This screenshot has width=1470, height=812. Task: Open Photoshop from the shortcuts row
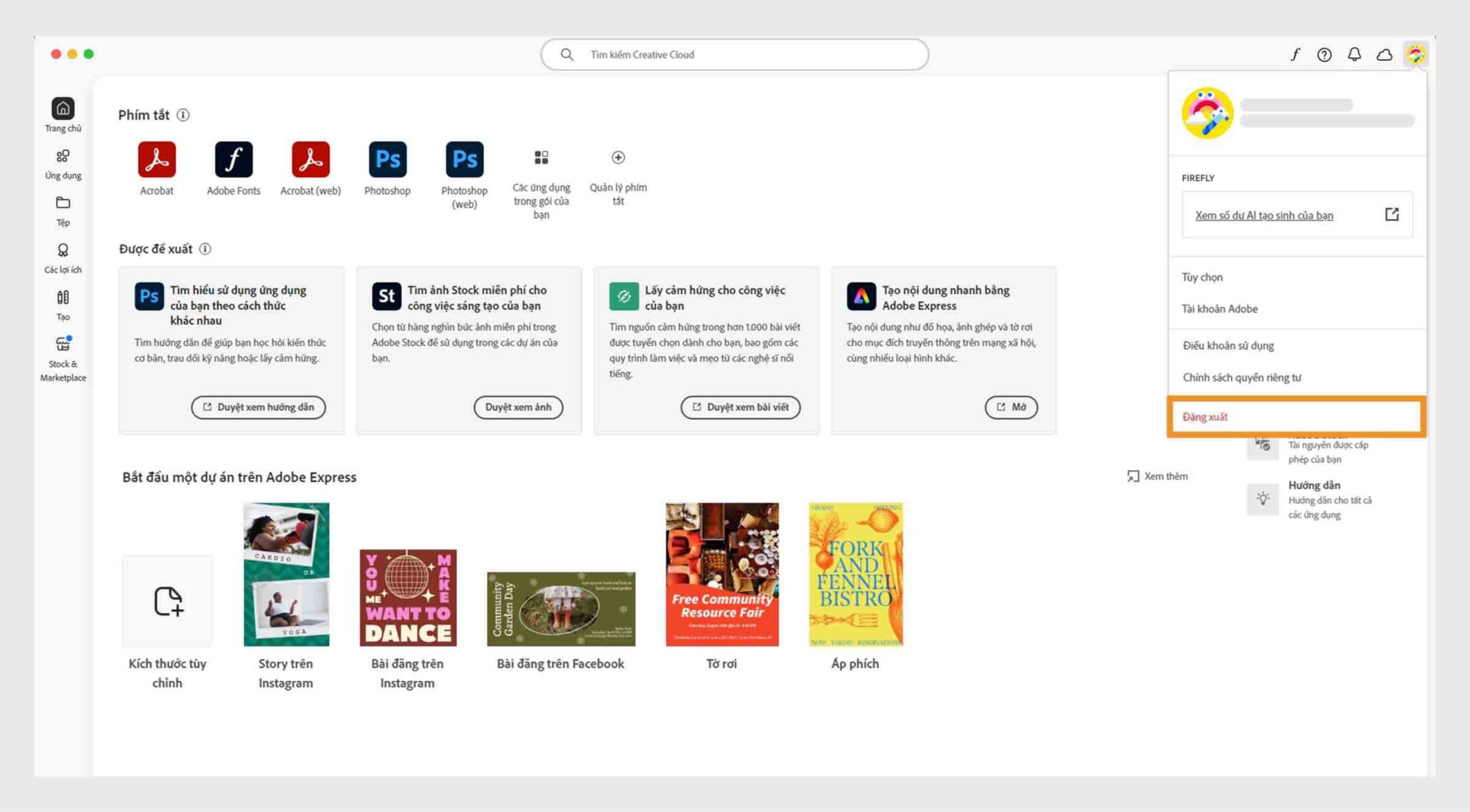[x=387, y=161]
